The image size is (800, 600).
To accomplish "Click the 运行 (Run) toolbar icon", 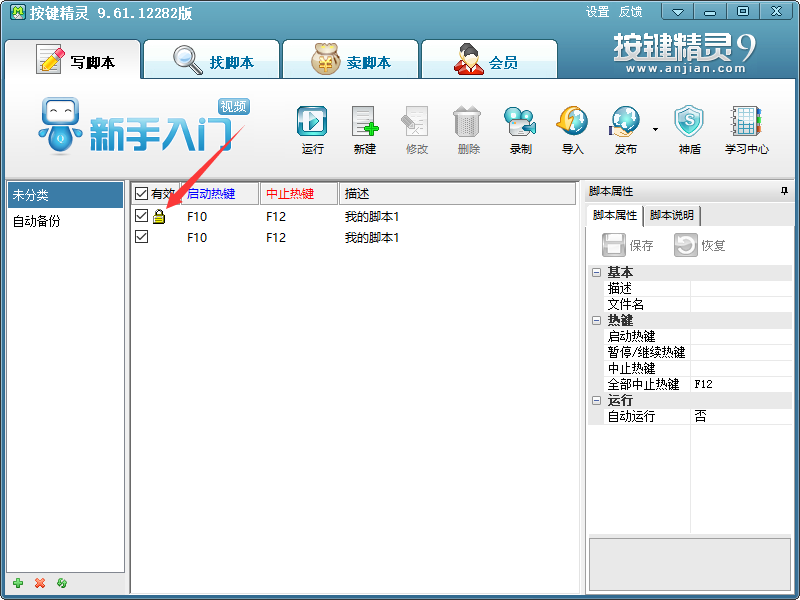I will [x=312, y=122].
